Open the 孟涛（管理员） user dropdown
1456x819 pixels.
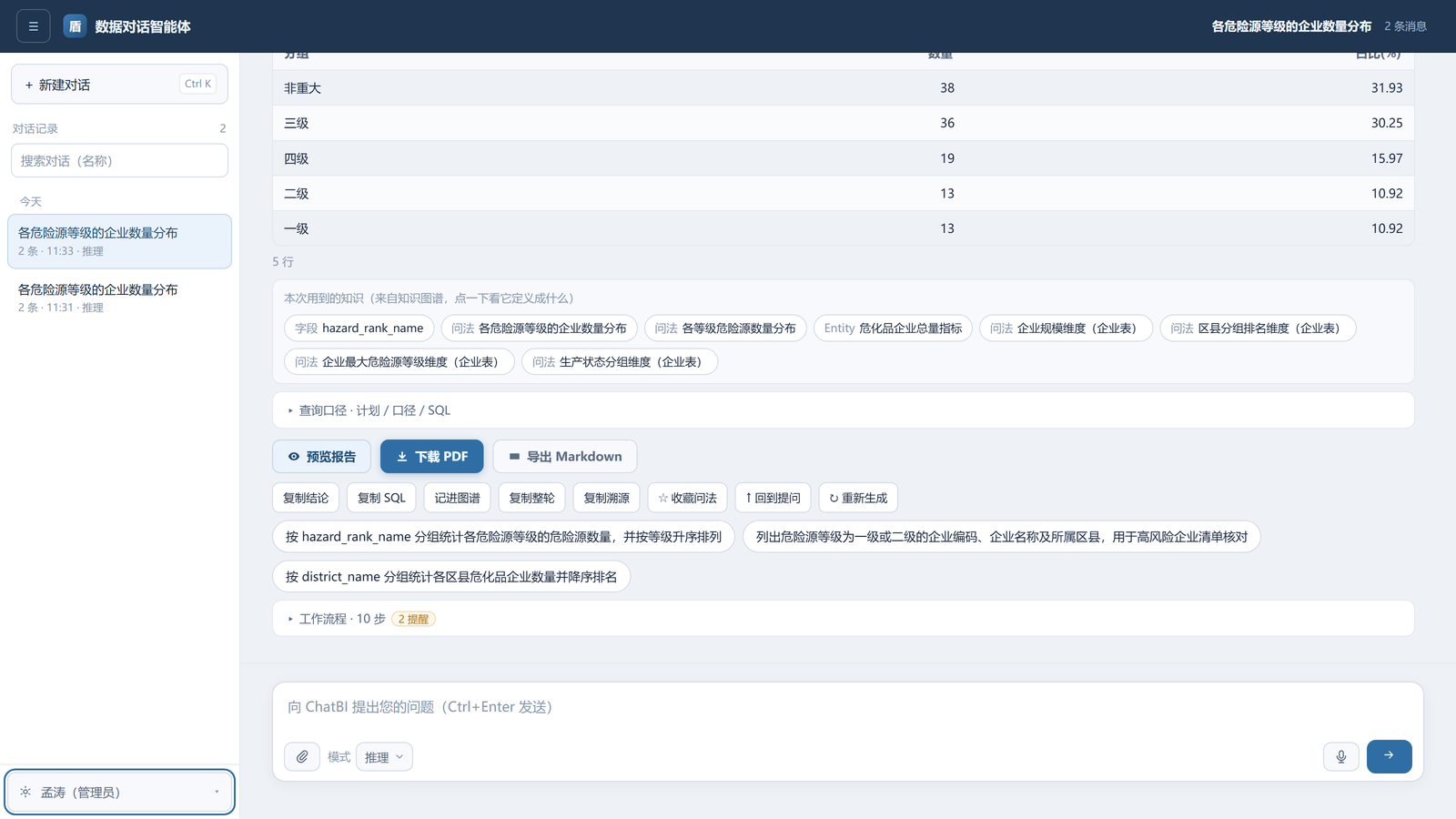(x=119, y=792)
